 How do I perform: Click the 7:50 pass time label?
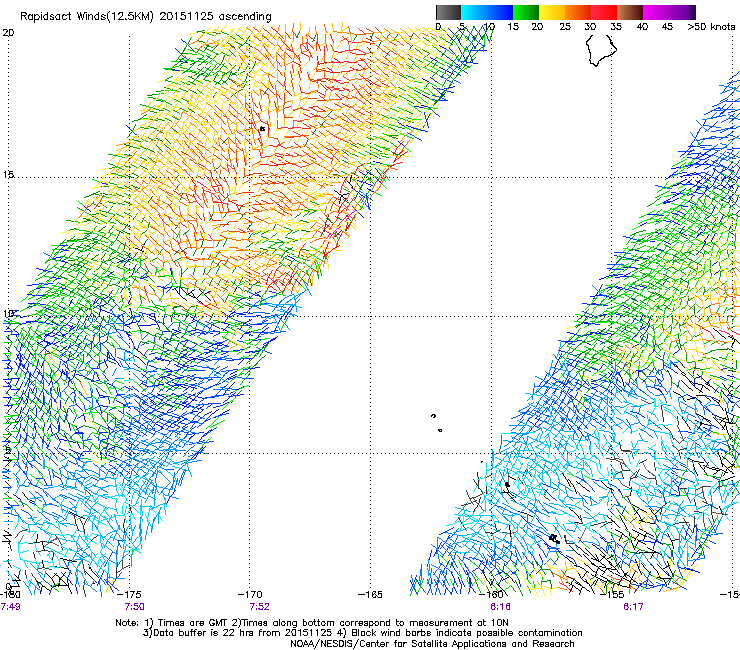(x=135, y=607)
